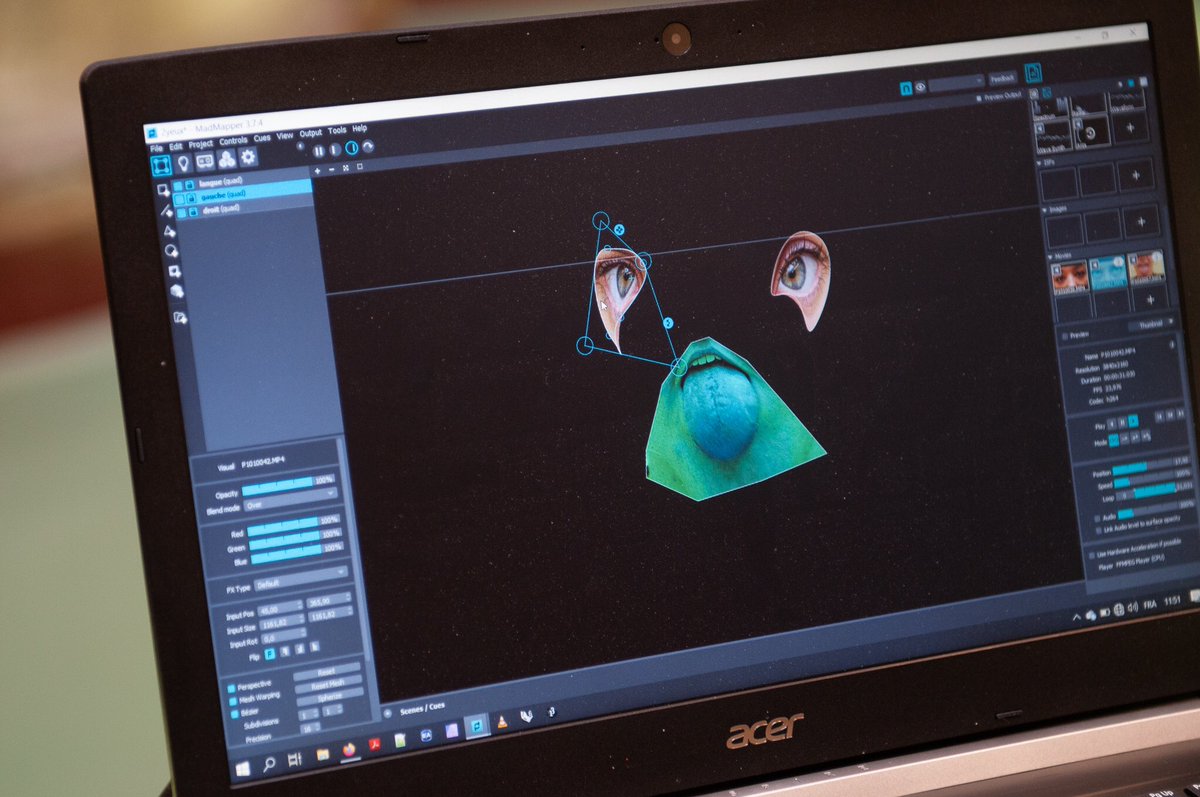This screenshot has height=797, width=1200.
Task: Open the Cues menu
Action: pos(262,138)
